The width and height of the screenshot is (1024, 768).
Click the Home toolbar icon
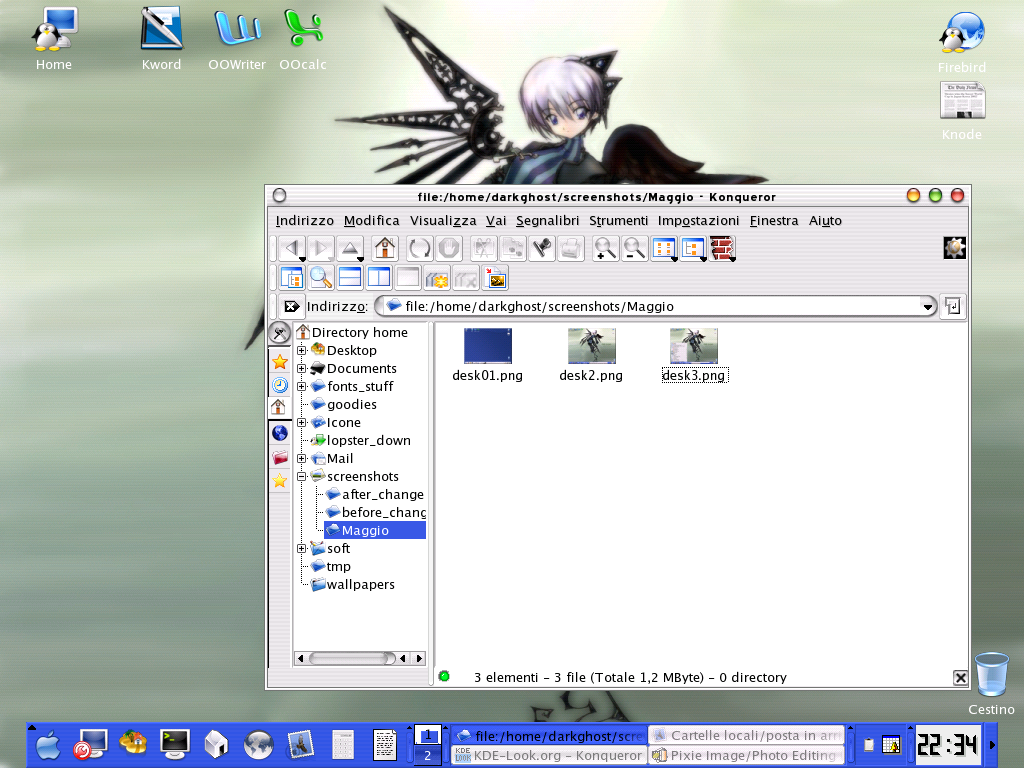[385, 248]
